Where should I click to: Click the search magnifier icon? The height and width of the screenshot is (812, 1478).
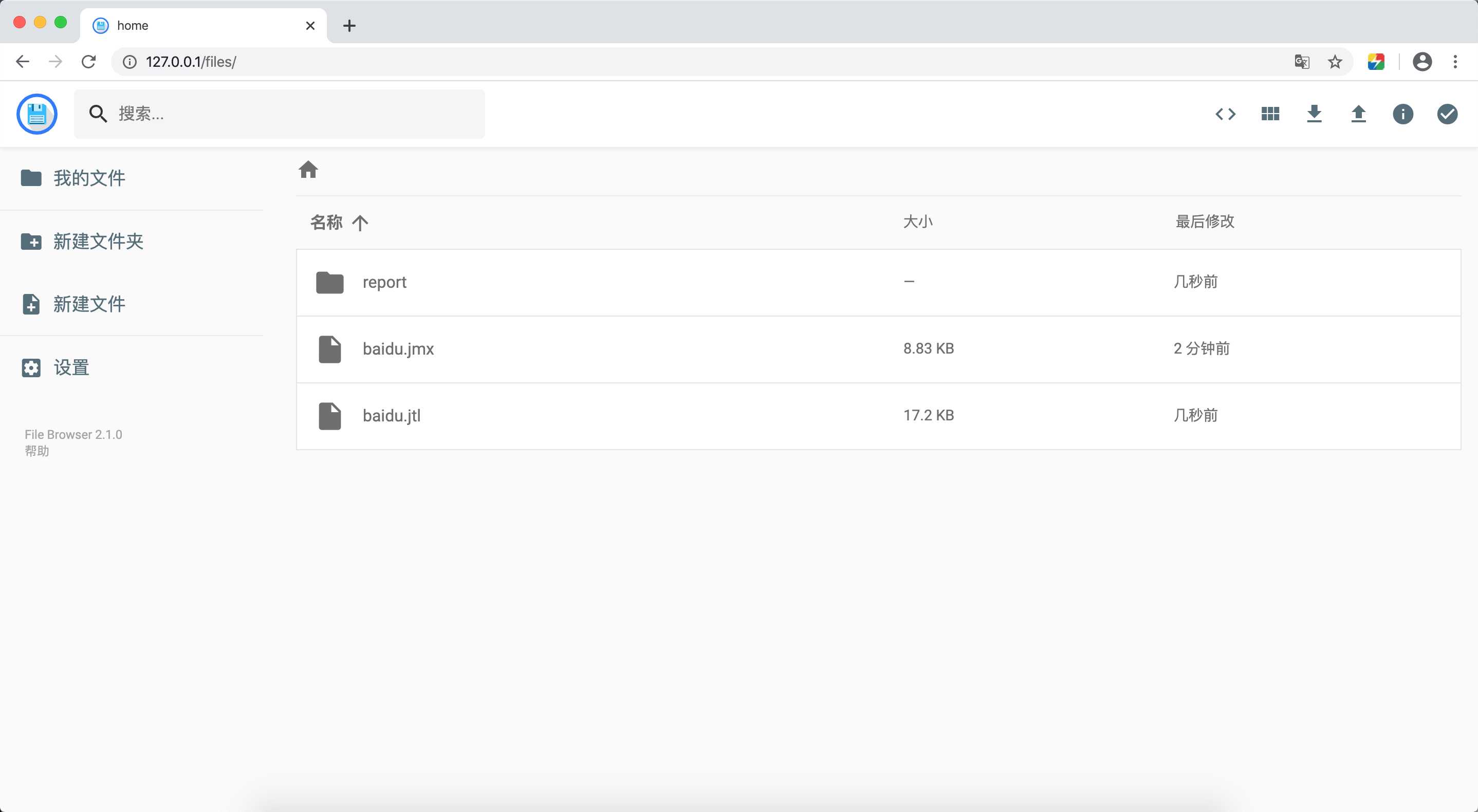point(98,114)
